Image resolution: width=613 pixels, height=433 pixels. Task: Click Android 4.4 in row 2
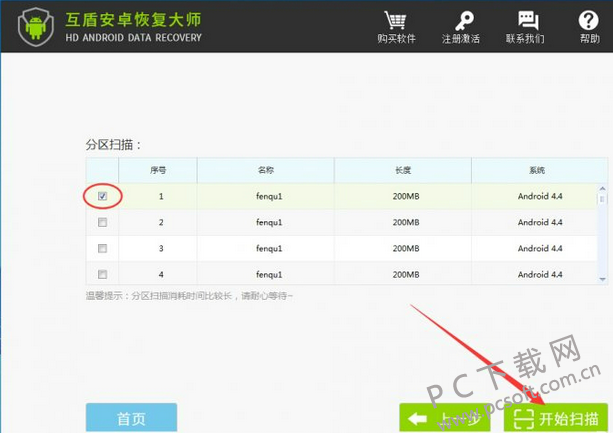540,222
